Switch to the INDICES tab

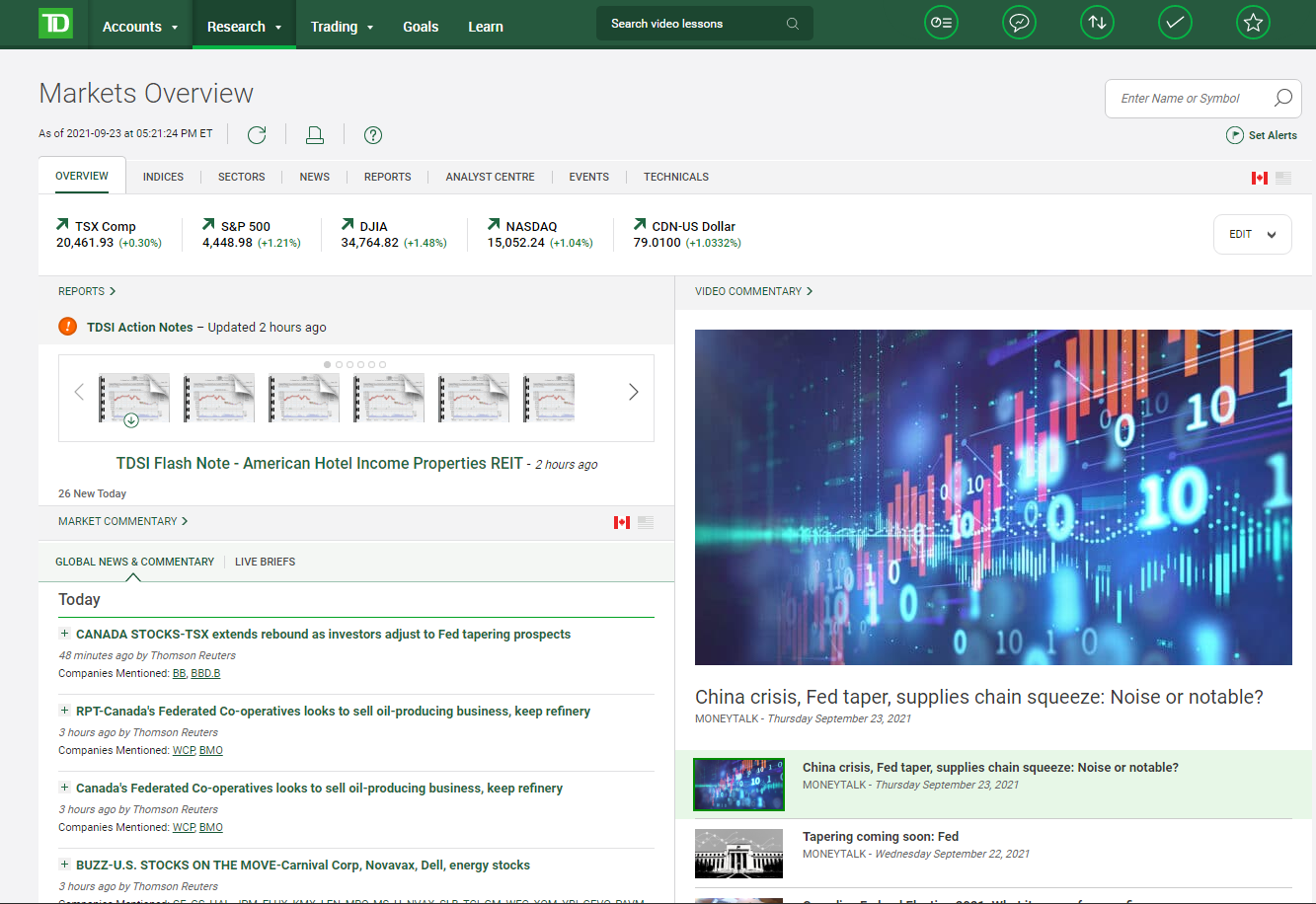[163, 177]
